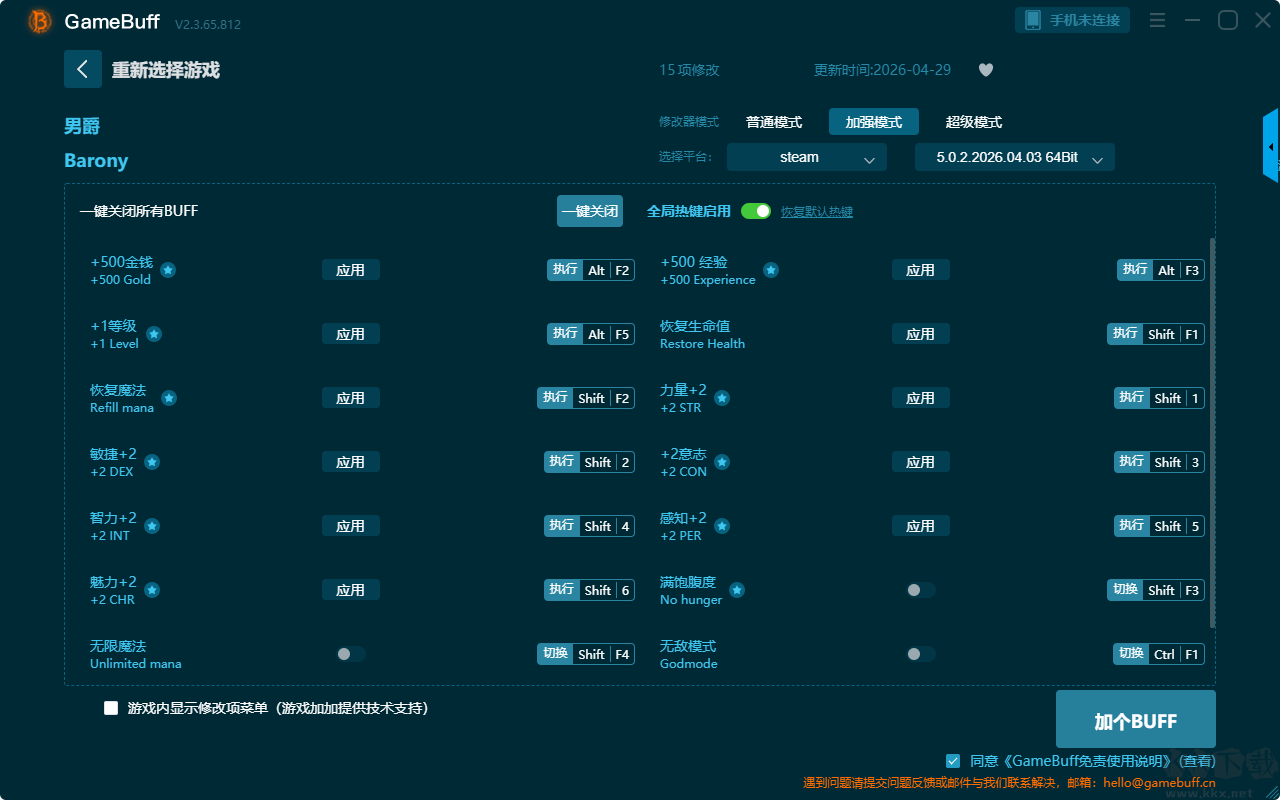Apply the Restore Health cheat

click(921, 334)
